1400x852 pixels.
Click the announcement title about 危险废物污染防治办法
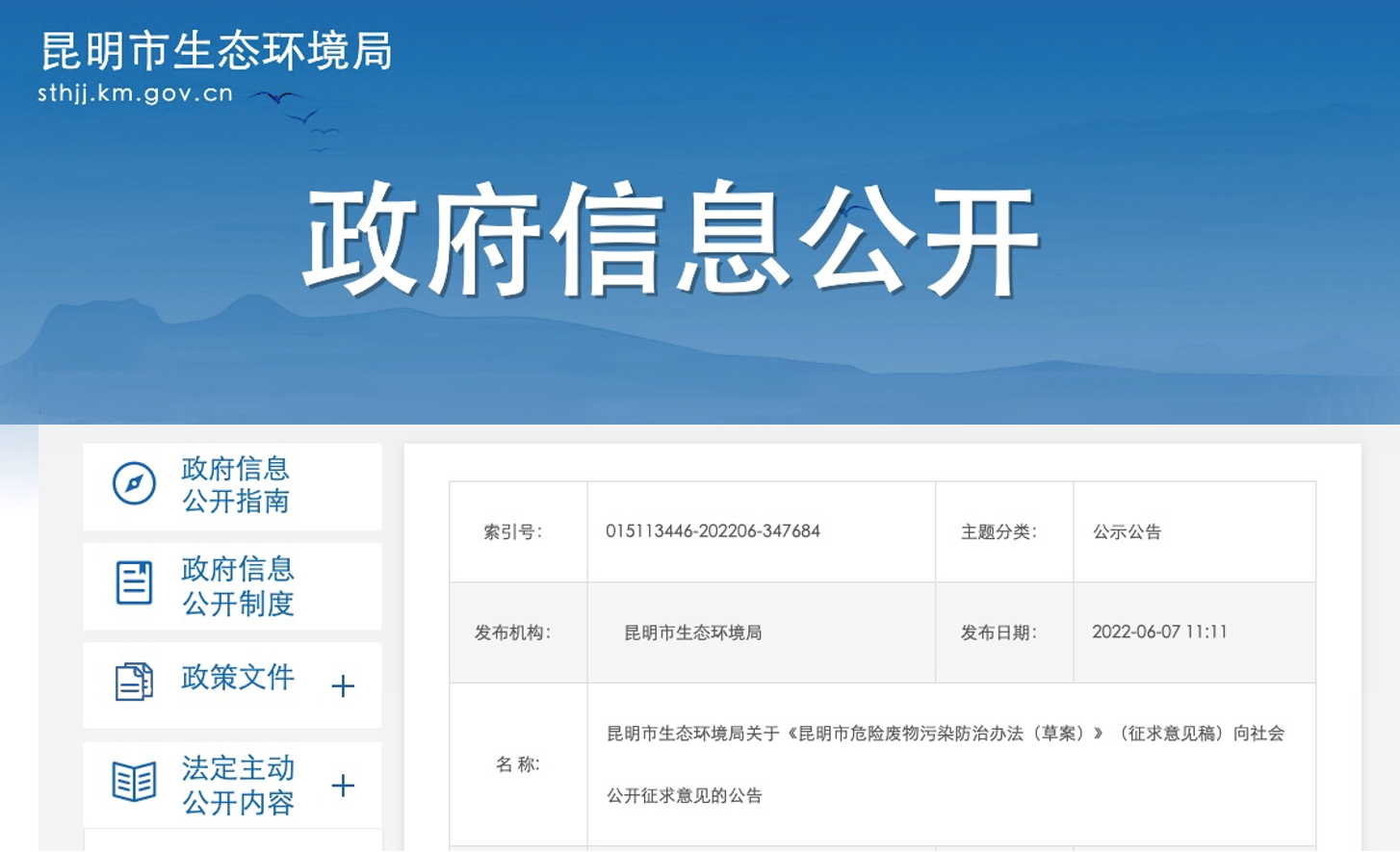coord(946,764)
